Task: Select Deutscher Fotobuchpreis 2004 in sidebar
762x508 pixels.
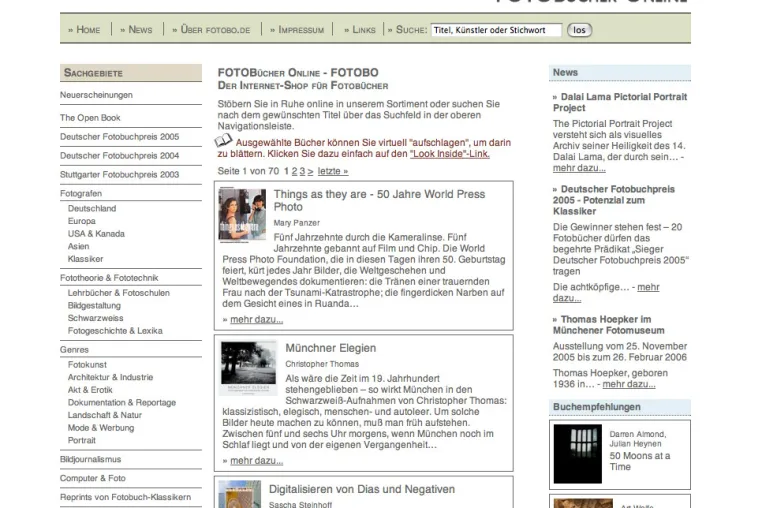Action: tap(120, 156)
